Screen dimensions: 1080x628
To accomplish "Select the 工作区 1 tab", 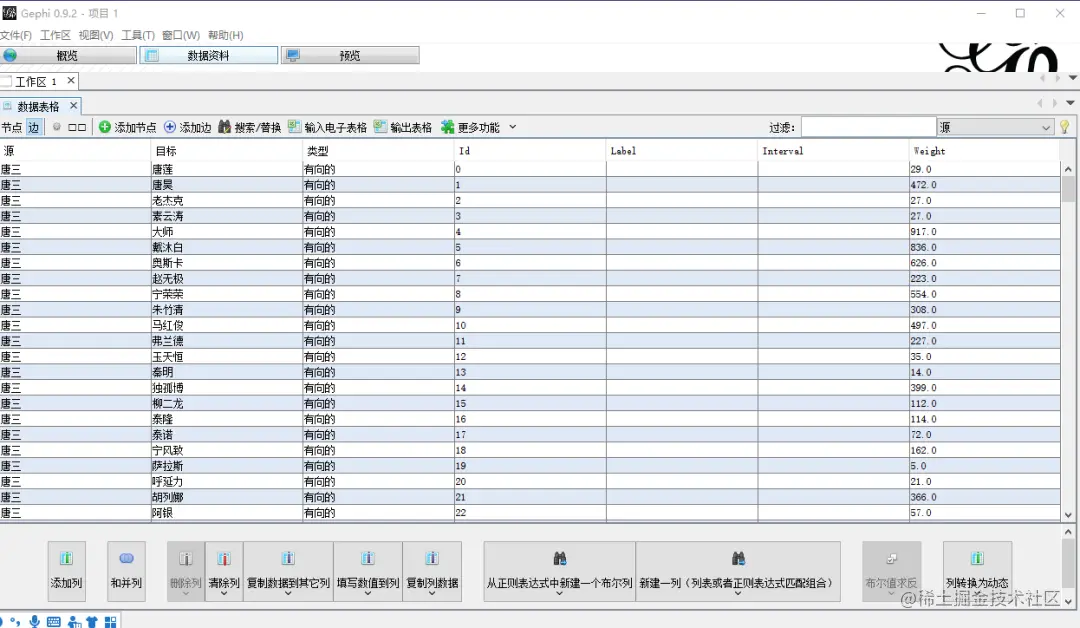I will pyautogui.click(x=36, y=81).
